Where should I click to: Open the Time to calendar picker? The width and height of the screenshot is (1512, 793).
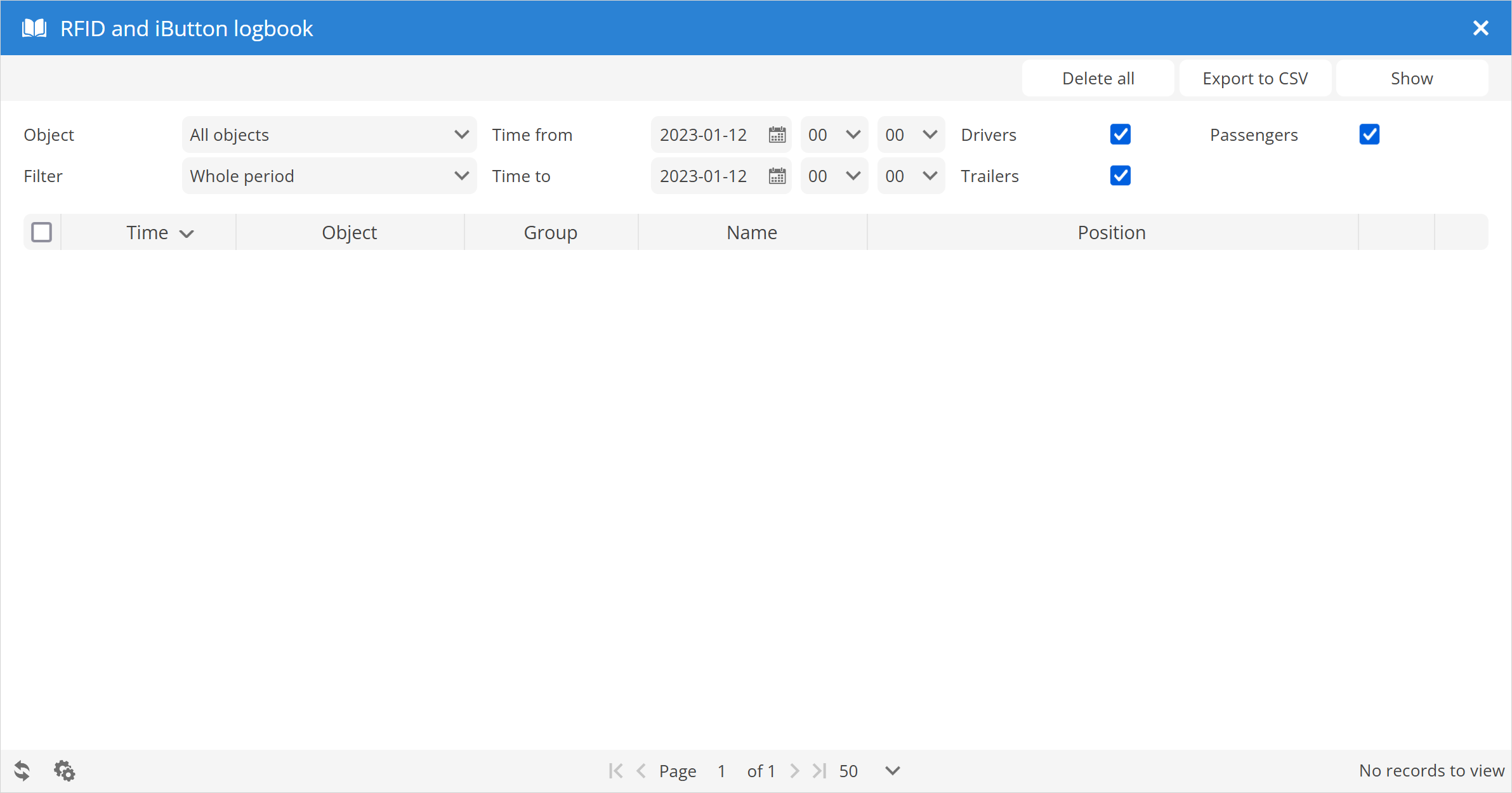(x=777, y=176)
